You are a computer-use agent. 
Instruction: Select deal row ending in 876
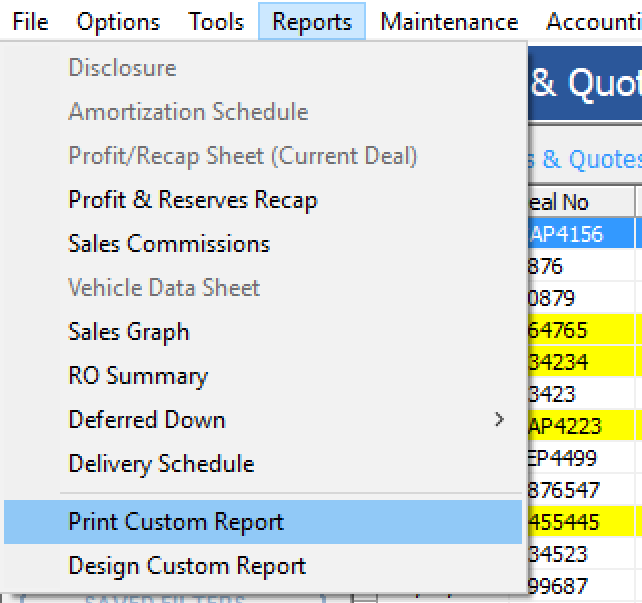[x=585, y=266]
